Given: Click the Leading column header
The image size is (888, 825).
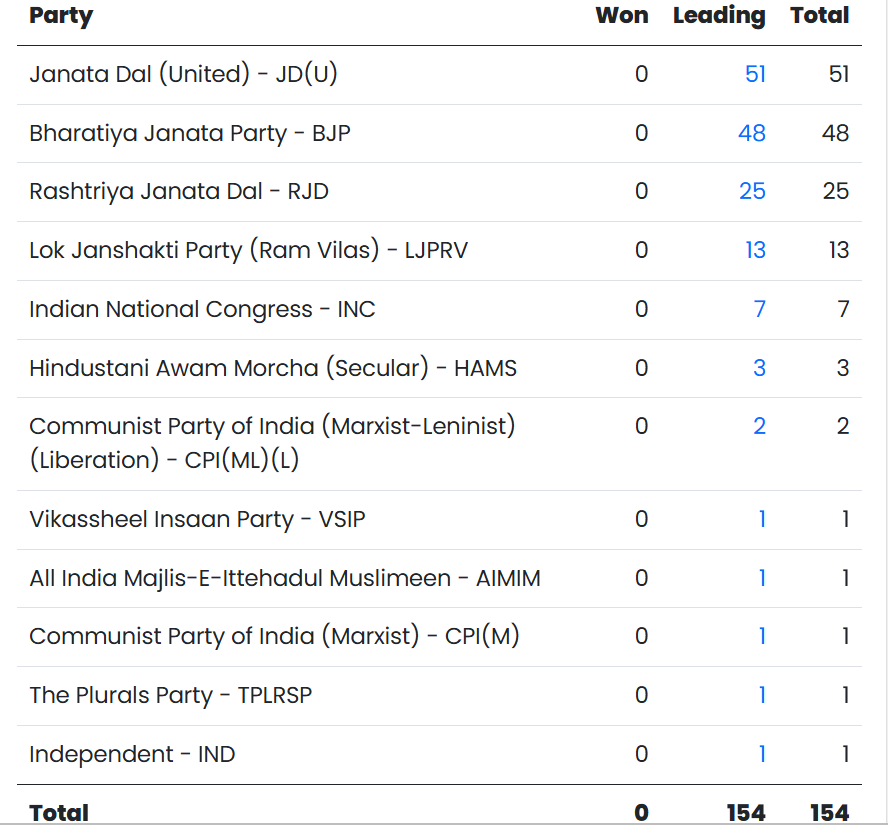Looking at the screenshot, I should (718, 16).
